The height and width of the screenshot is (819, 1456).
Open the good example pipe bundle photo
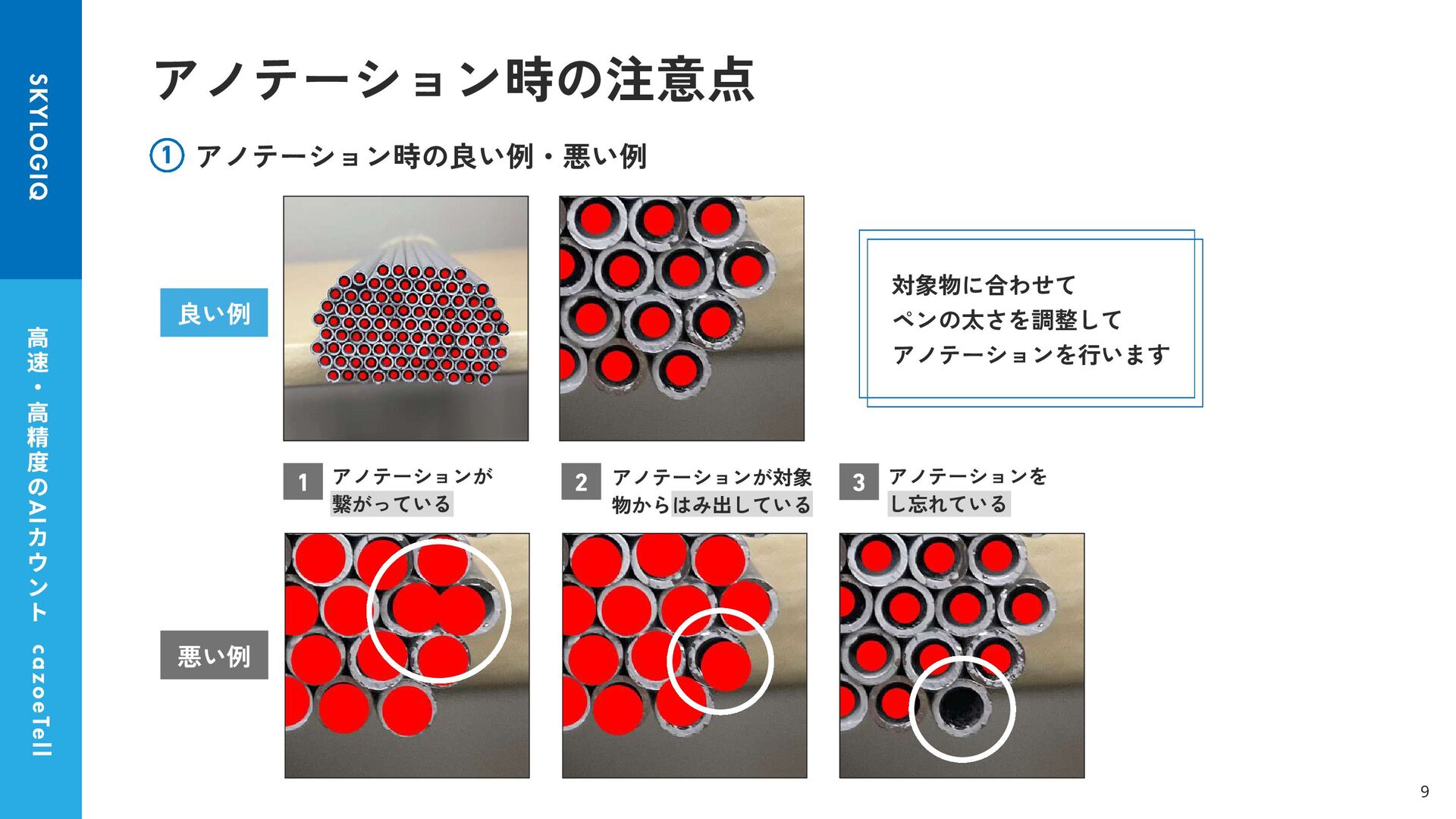[406, 318]
